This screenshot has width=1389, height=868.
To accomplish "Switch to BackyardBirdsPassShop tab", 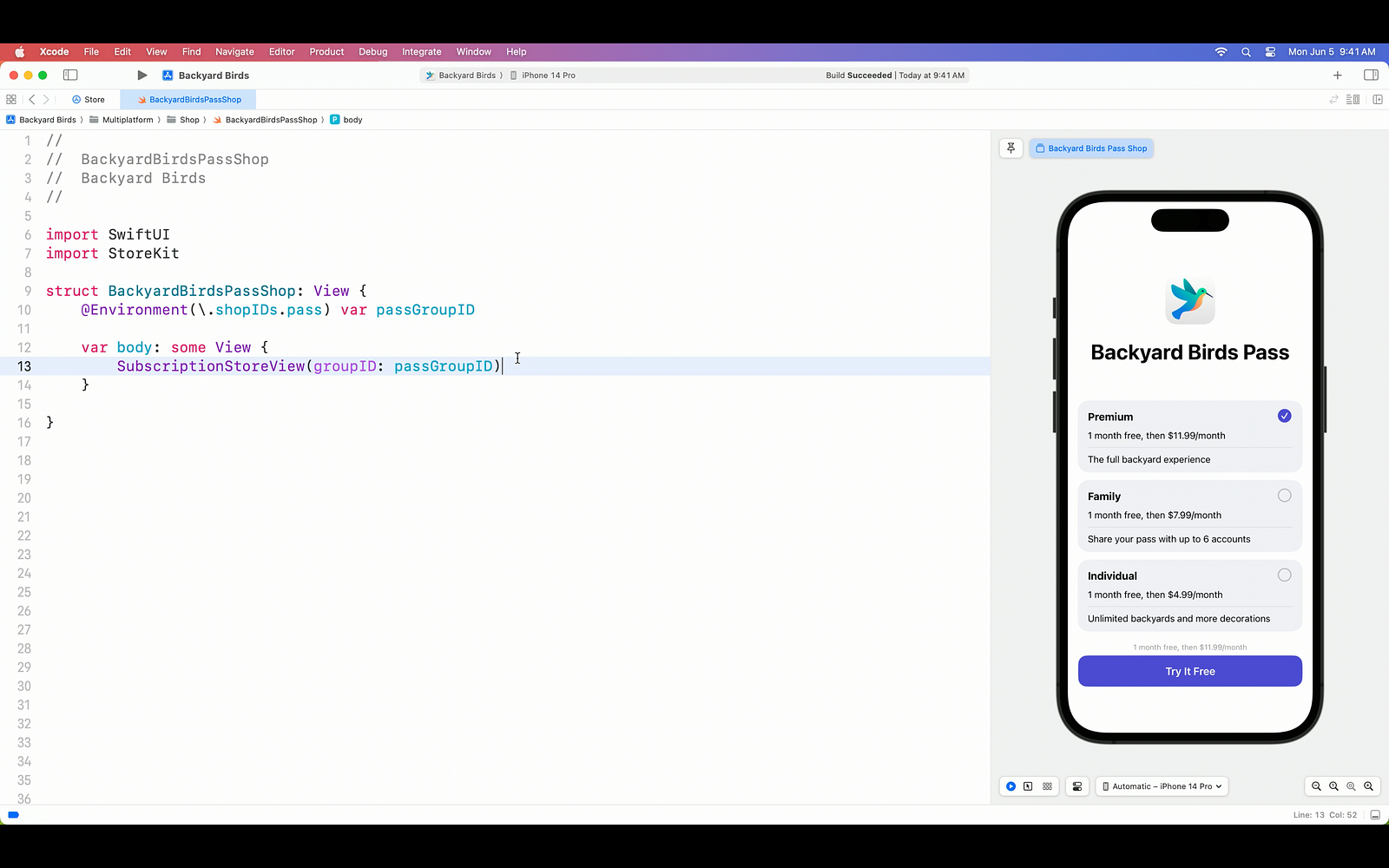I will coord(188,100).
